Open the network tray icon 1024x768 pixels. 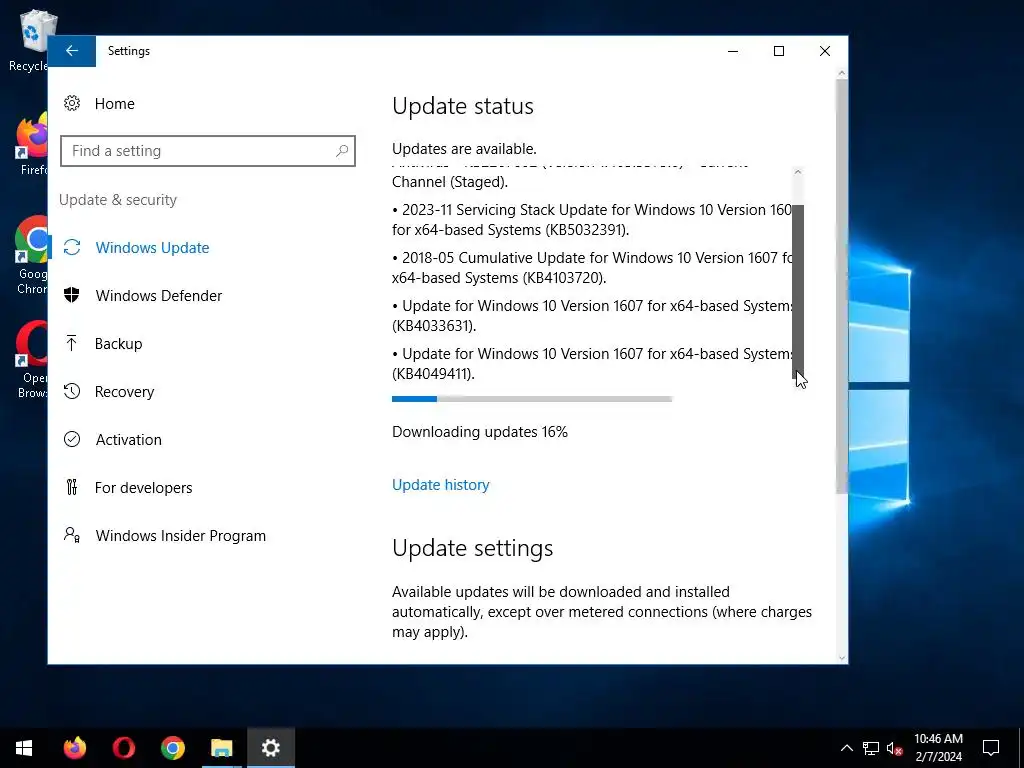[871, 748]
